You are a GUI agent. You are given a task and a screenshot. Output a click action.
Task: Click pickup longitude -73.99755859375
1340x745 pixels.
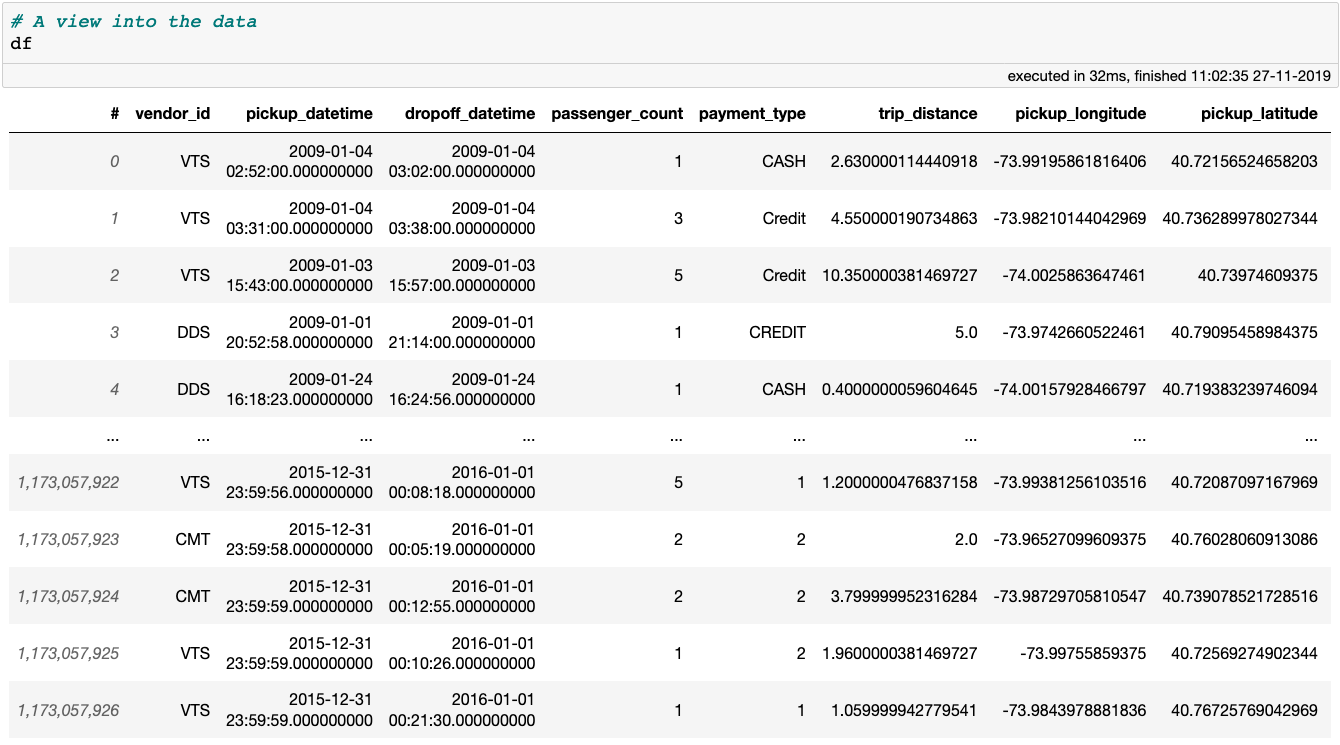point(1084,653)
